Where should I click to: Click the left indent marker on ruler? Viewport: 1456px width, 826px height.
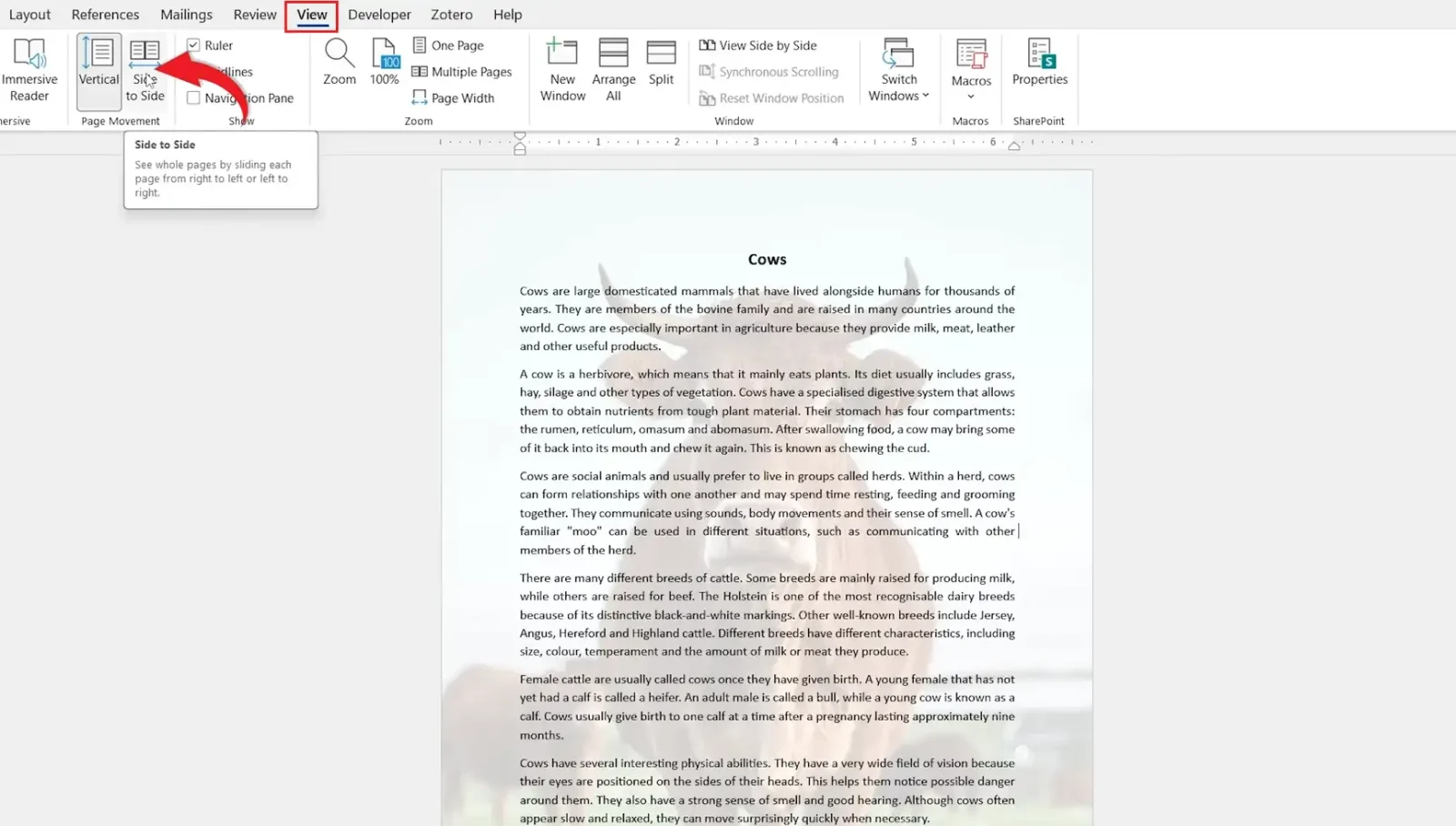520,143
